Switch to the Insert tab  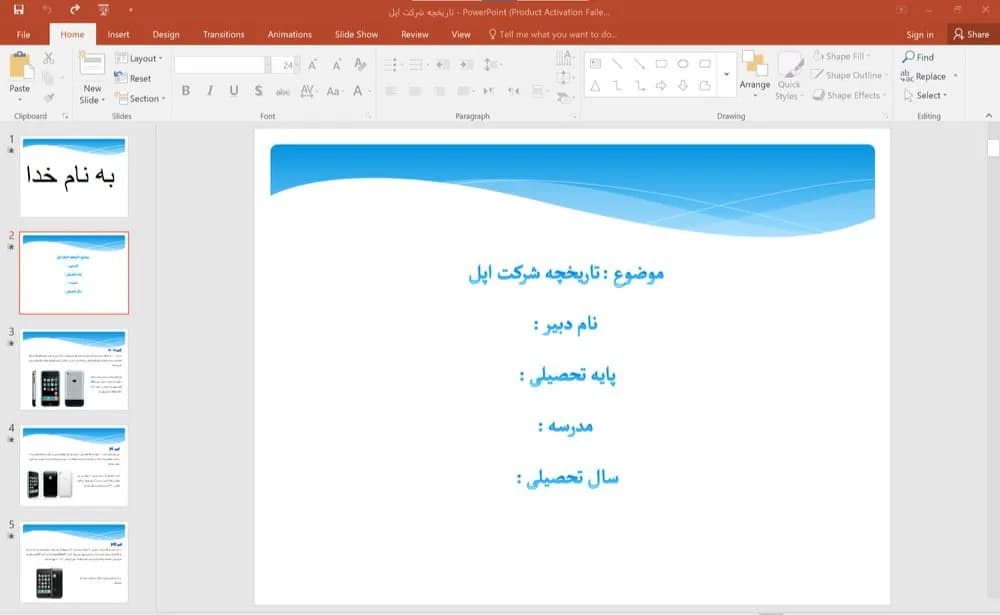(x=118, y=34)
